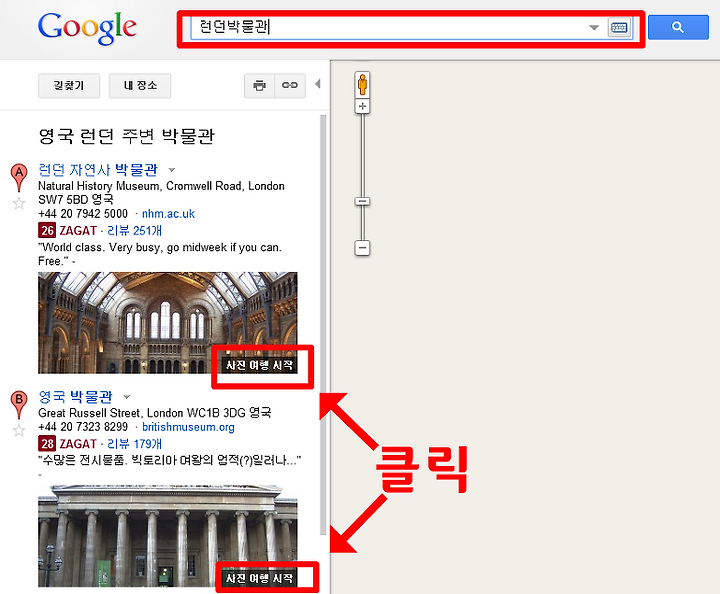Open the 내 장소 my places button
Screen dimensions: 720x594
140,85
